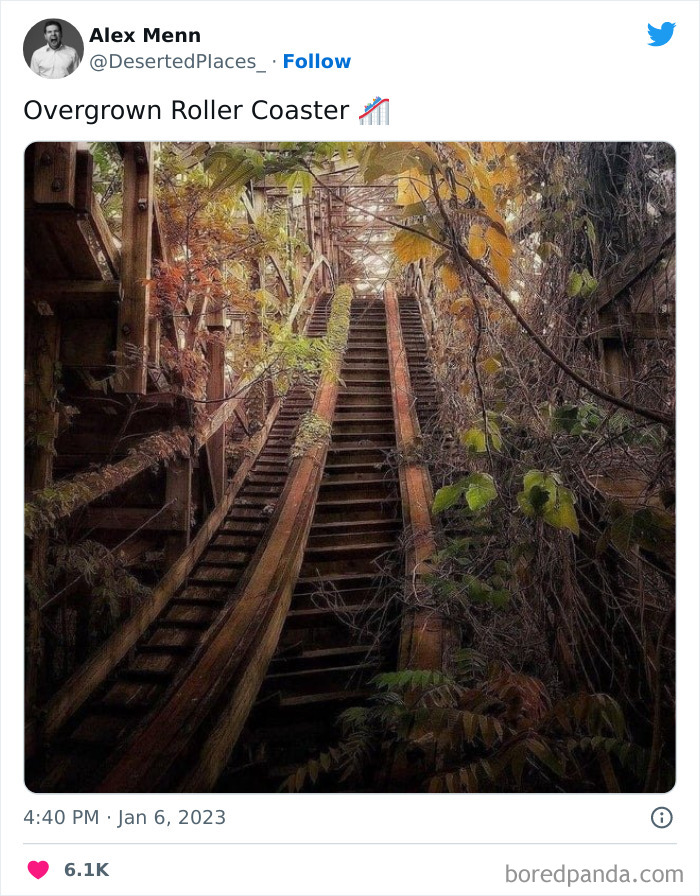The image size is (700, 896).
Task: Click the 6.1K likes count
Action: click(86, 870)
